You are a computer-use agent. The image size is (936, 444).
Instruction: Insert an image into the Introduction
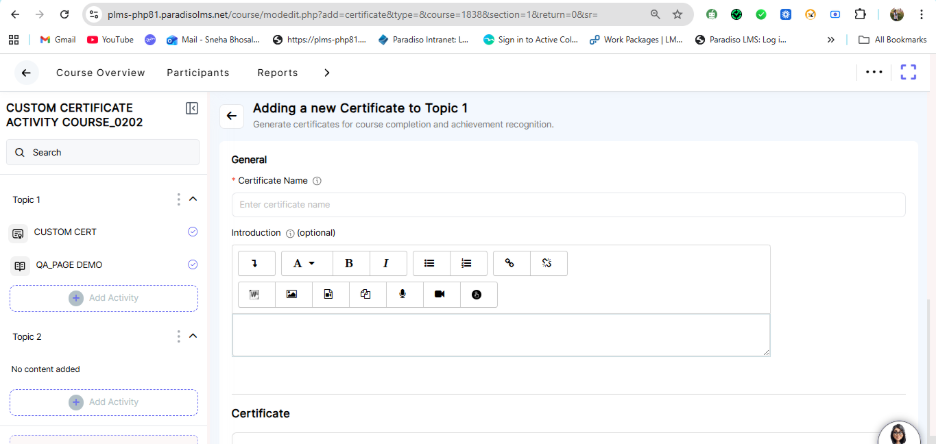[x=292, y=295]
